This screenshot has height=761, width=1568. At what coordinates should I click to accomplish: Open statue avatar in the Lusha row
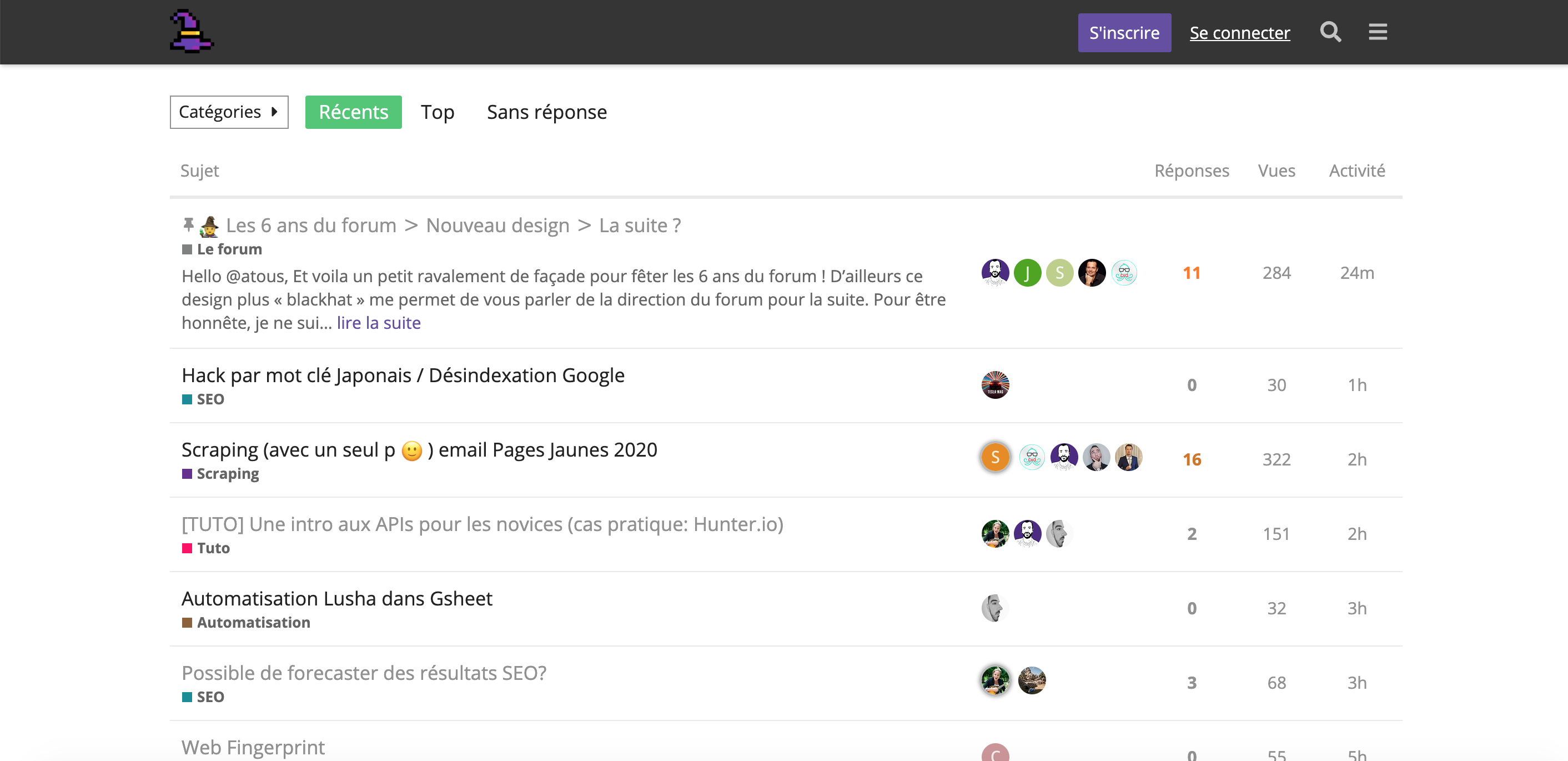pos(995,608)
